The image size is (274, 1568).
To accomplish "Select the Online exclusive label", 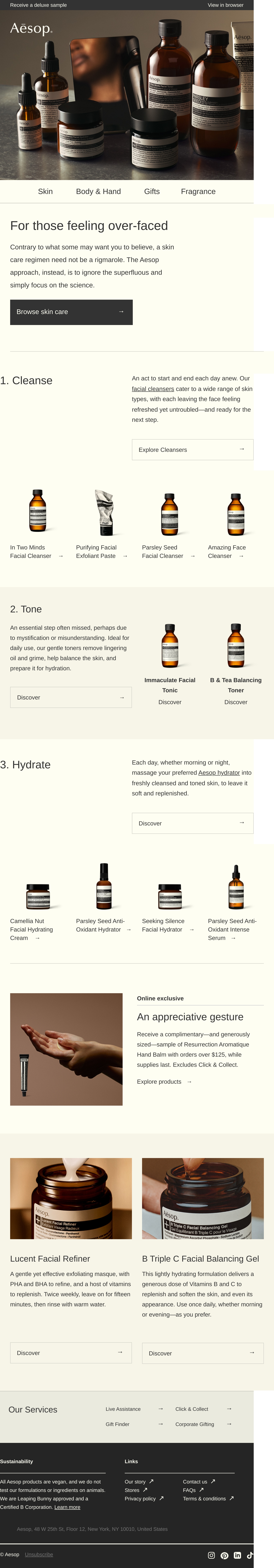I will point(160,998).
